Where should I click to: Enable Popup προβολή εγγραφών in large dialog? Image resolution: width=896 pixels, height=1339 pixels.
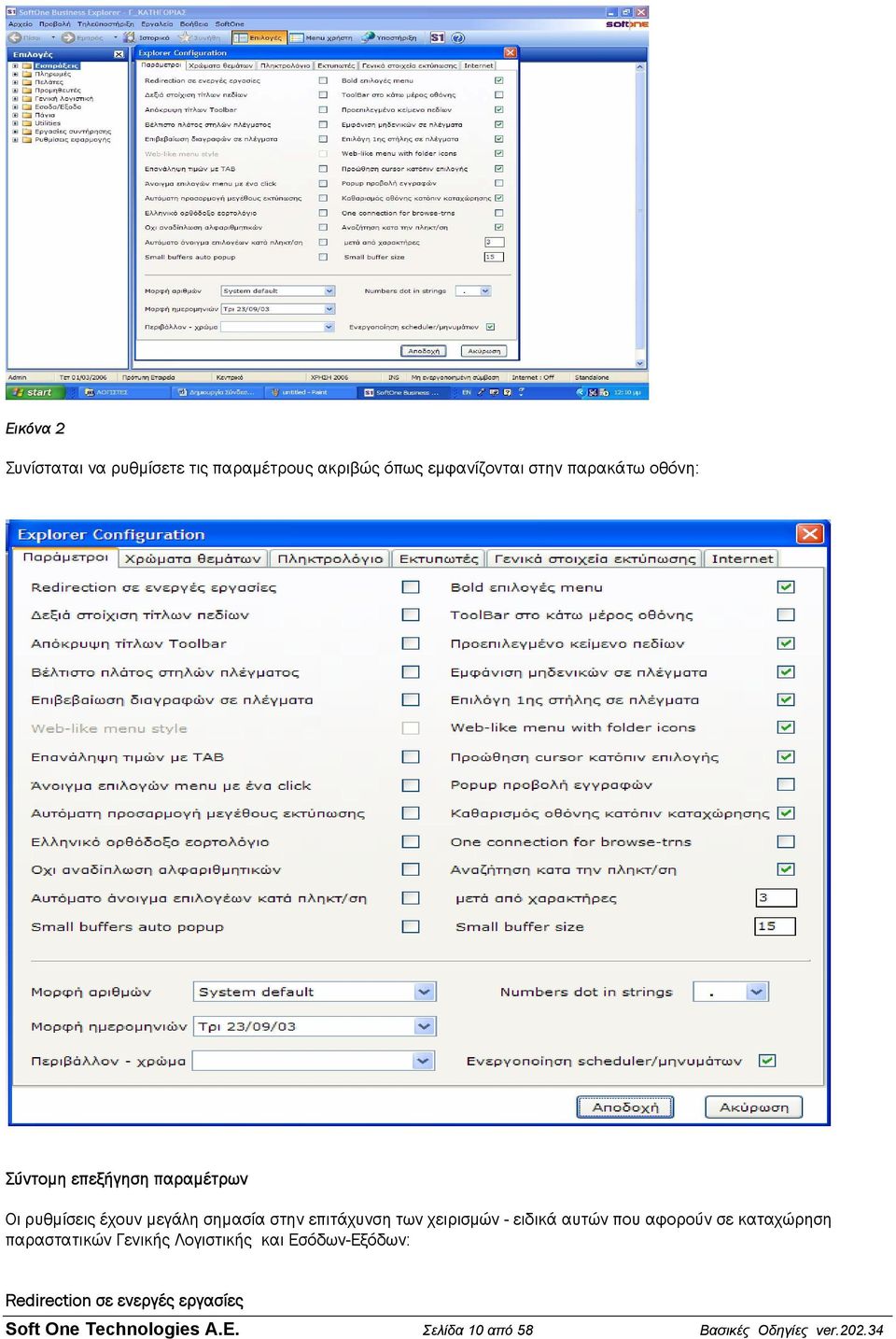tap(786, 785)
